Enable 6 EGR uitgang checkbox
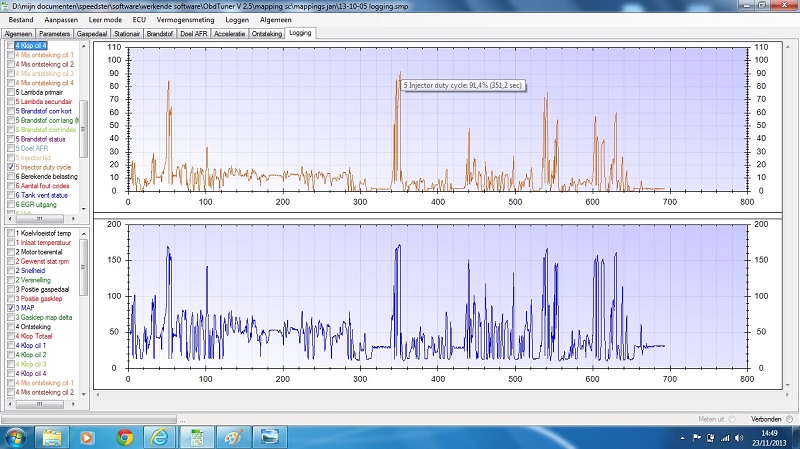800x449 pixels. [11, 204]
